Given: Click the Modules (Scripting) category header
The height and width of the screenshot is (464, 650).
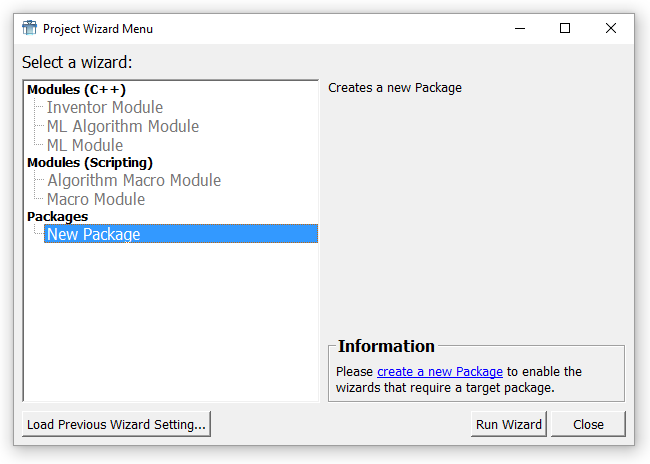Looking at the screenshot, I should 89,162.
